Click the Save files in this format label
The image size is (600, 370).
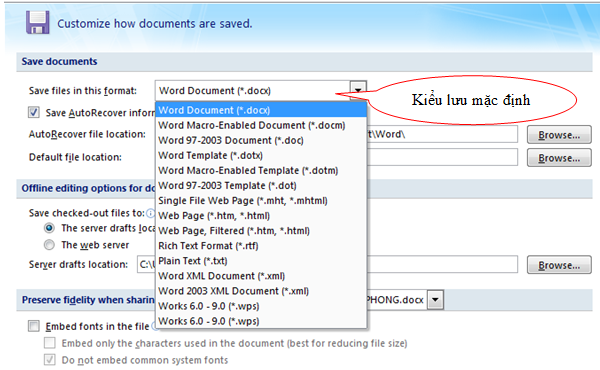pyautogui.click(x=83, y=91)
